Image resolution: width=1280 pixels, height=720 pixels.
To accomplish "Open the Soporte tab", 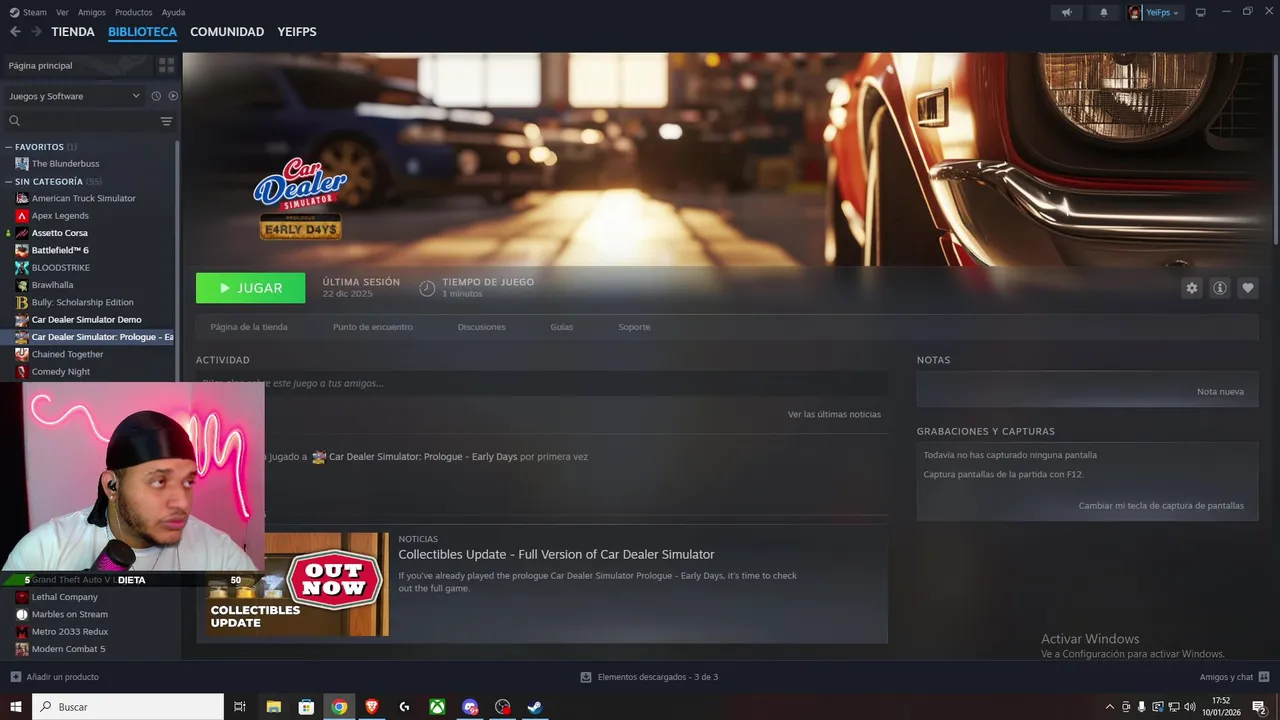I will coord(634,327).
